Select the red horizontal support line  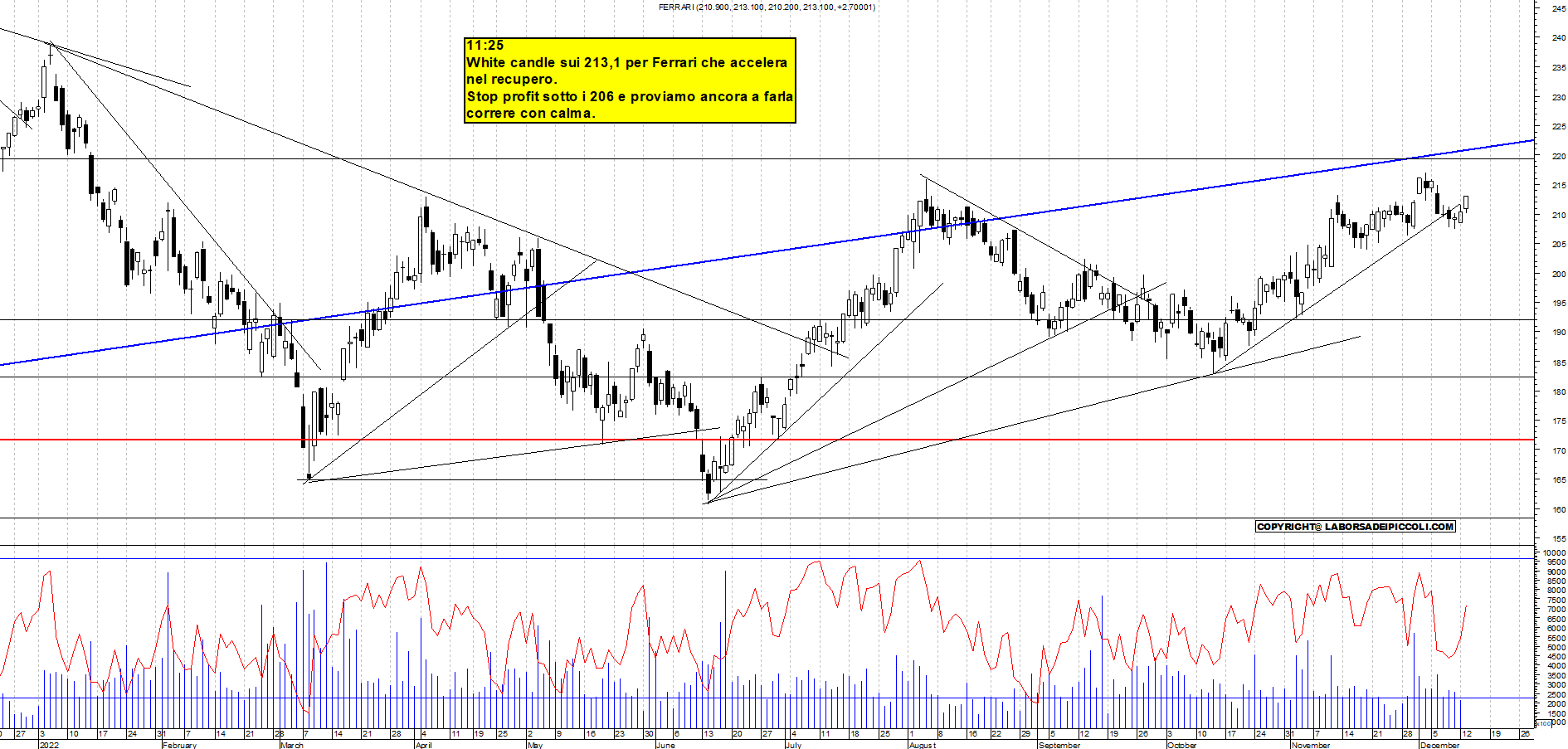767,440
